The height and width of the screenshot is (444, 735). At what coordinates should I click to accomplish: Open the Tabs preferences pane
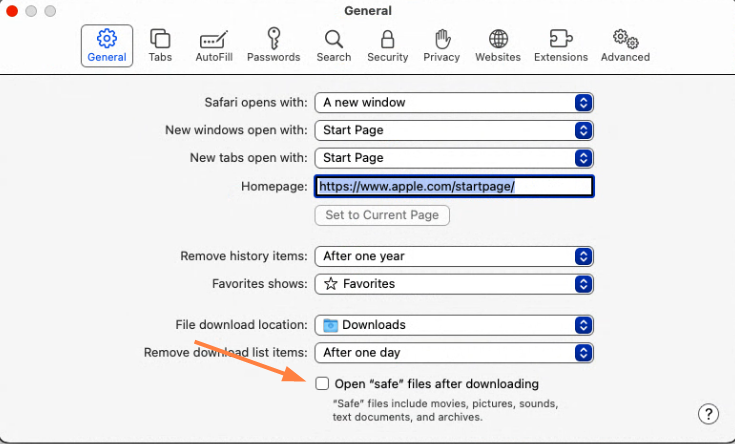160,45
